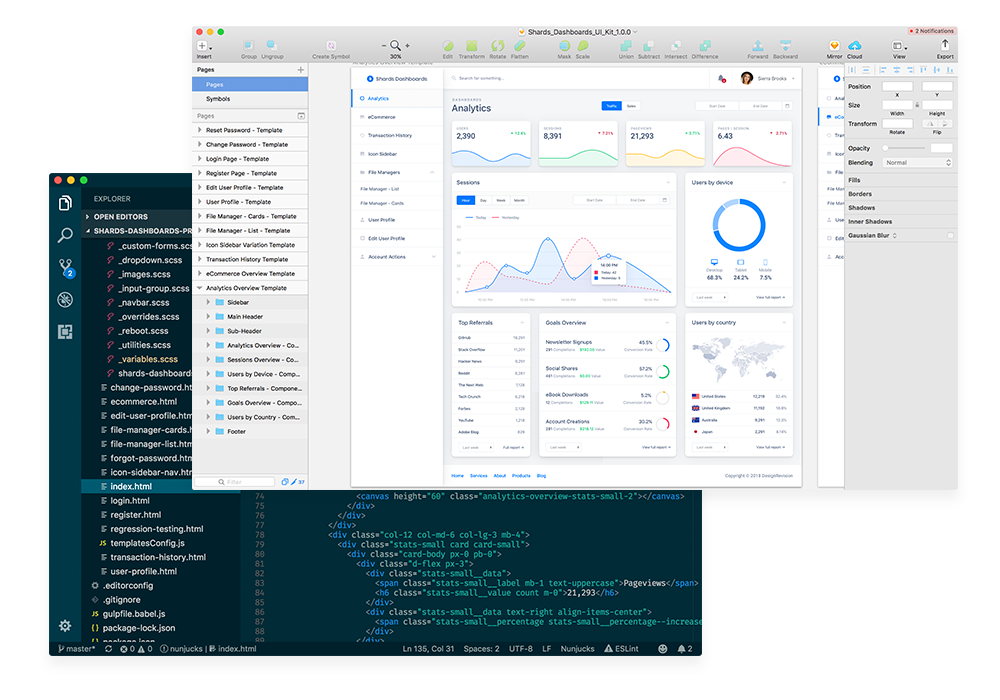
Task: Click the layer Filter field in Sketch
Action: click(235, 482)
